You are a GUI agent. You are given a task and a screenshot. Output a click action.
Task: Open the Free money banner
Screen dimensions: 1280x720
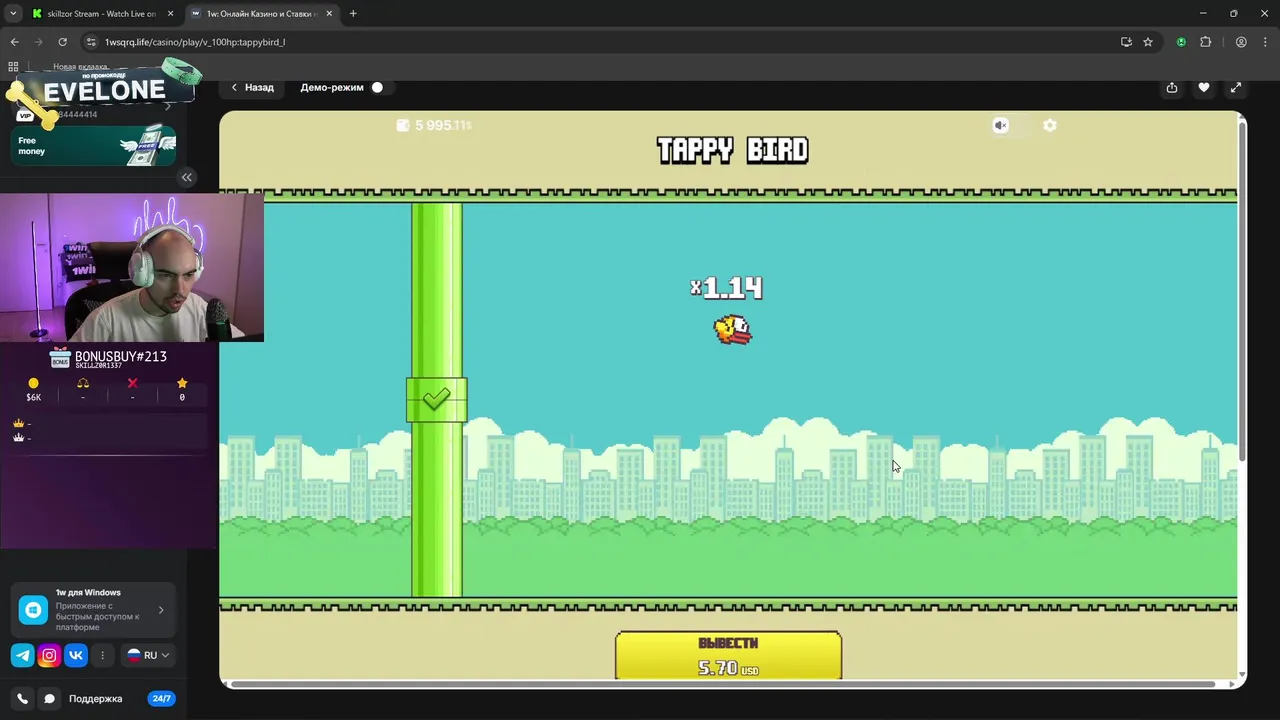point(93,145)
